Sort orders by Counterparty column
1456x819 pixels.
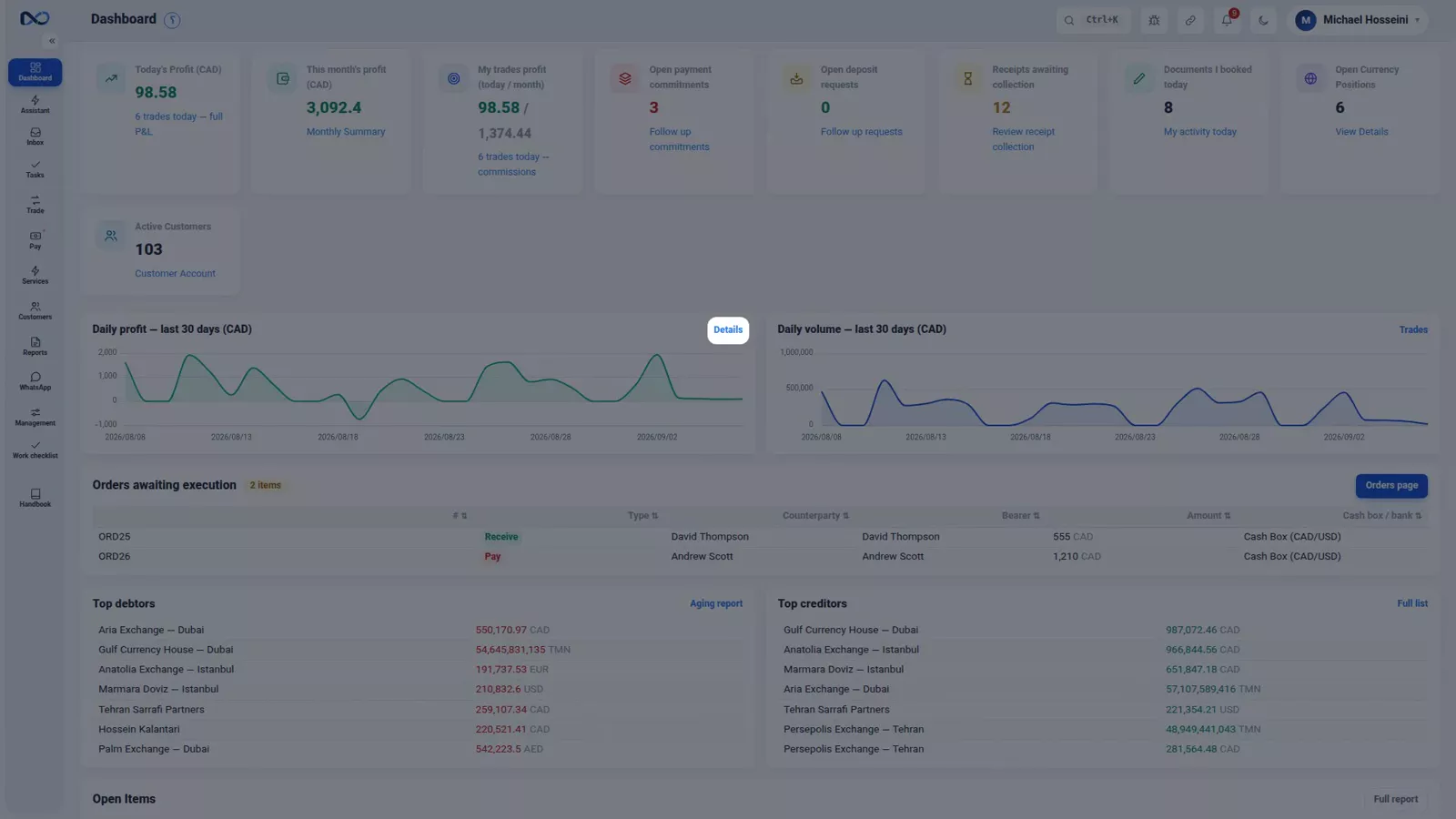pos(815,516)
